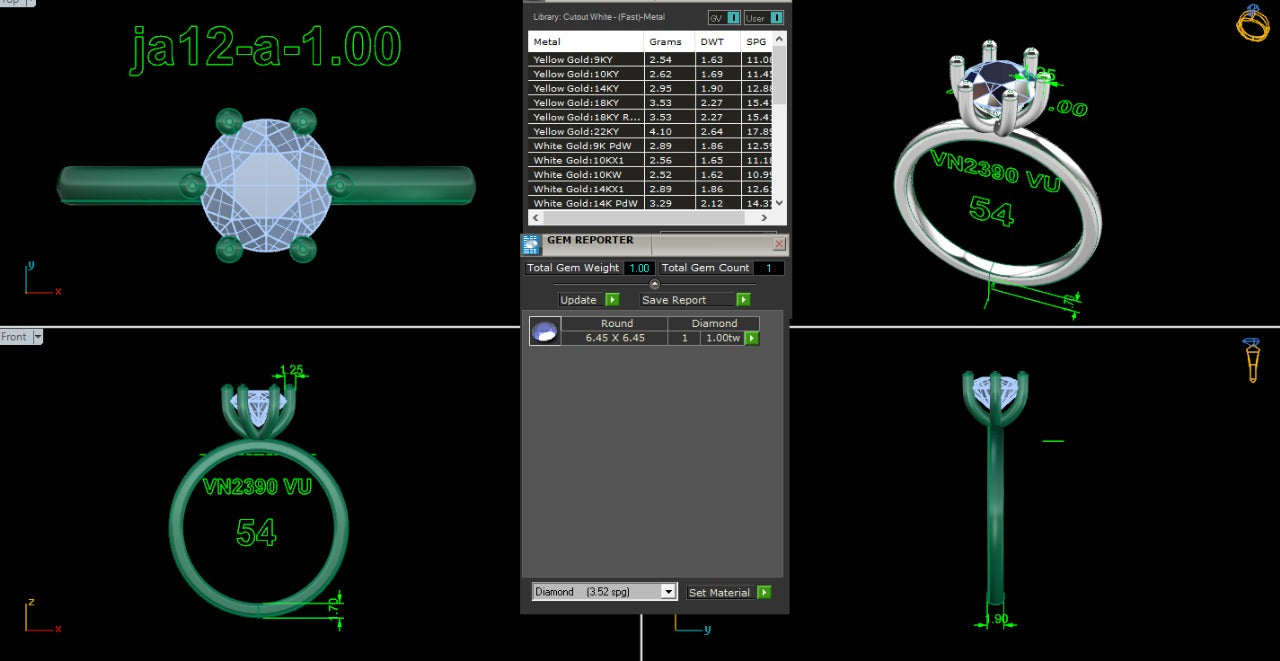Click the Gem Reporter panel icon

(x=532, y=245)
